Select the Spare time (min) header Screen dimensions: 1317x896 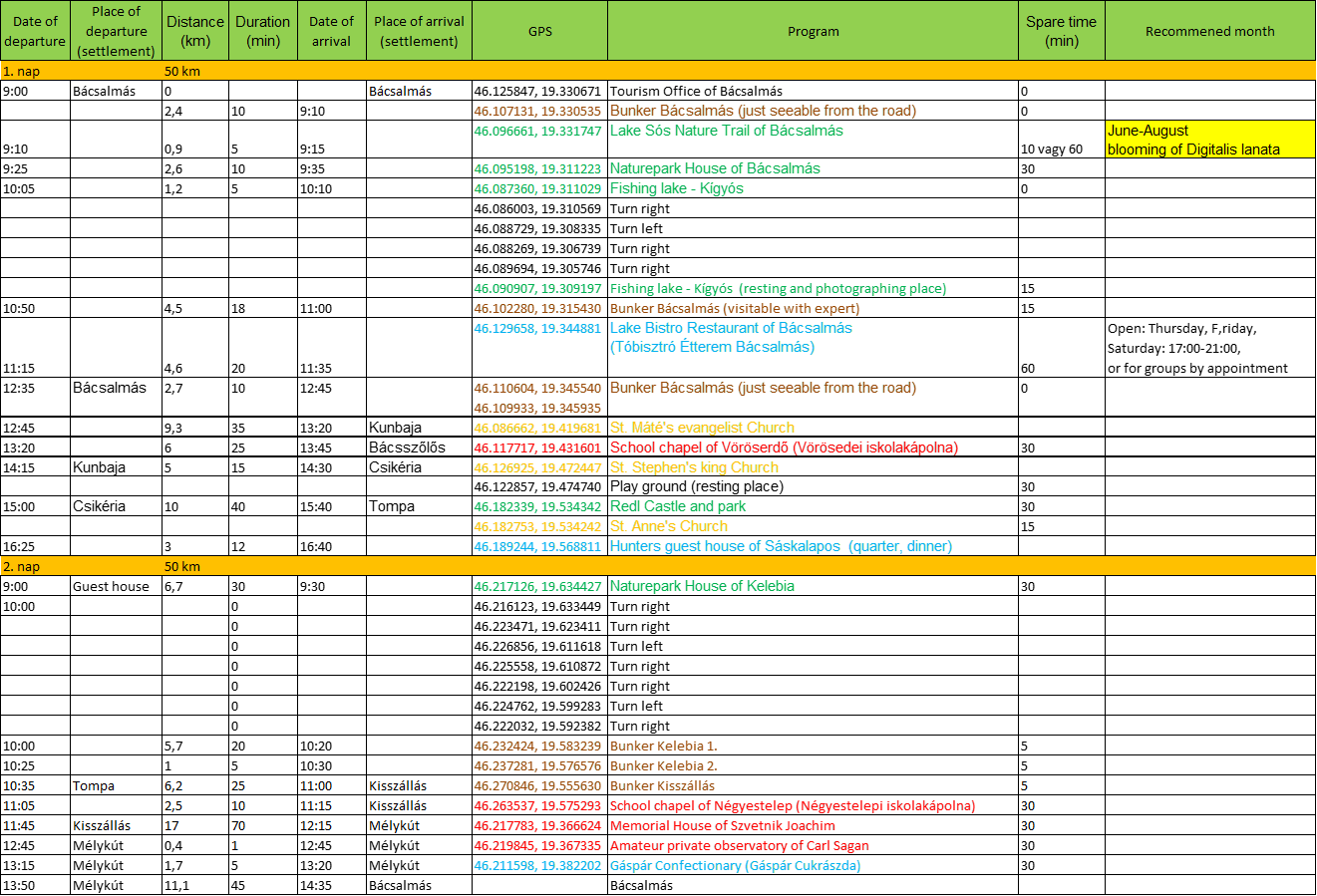[x=1061, y=31]
